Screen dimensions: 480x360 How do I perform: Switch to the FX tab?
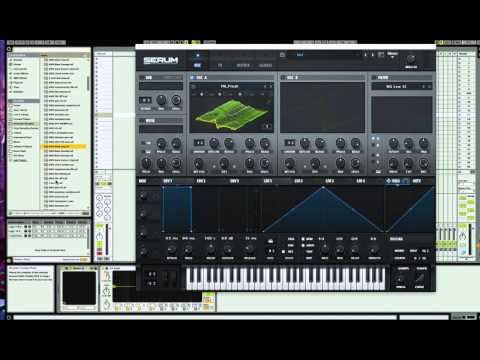(x=220, y=65)
